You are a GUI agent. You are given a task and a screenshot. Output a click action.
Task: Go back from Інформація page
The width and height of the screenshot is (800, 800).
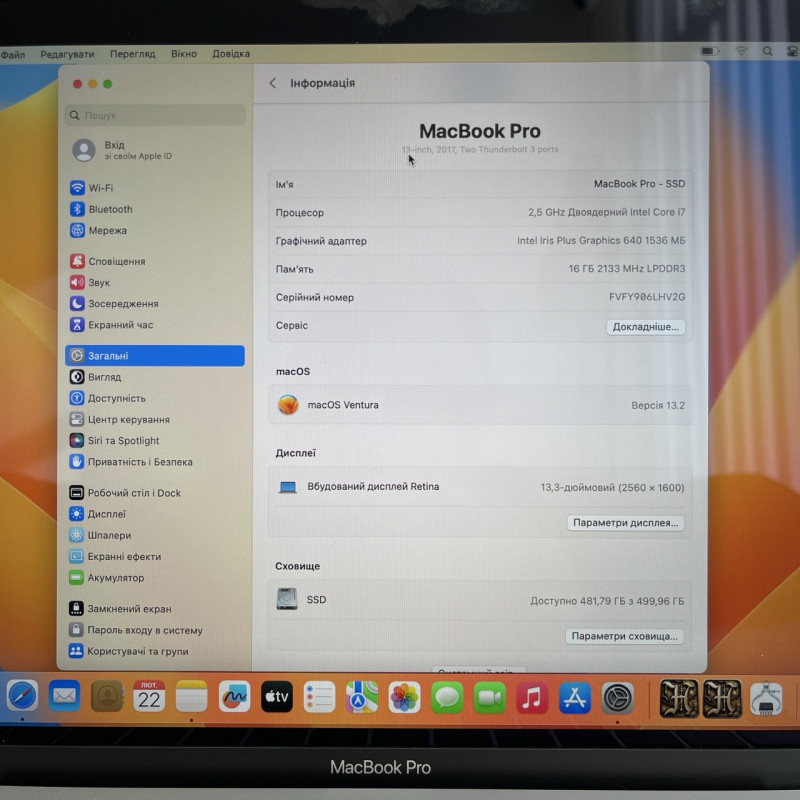[273, 83]
